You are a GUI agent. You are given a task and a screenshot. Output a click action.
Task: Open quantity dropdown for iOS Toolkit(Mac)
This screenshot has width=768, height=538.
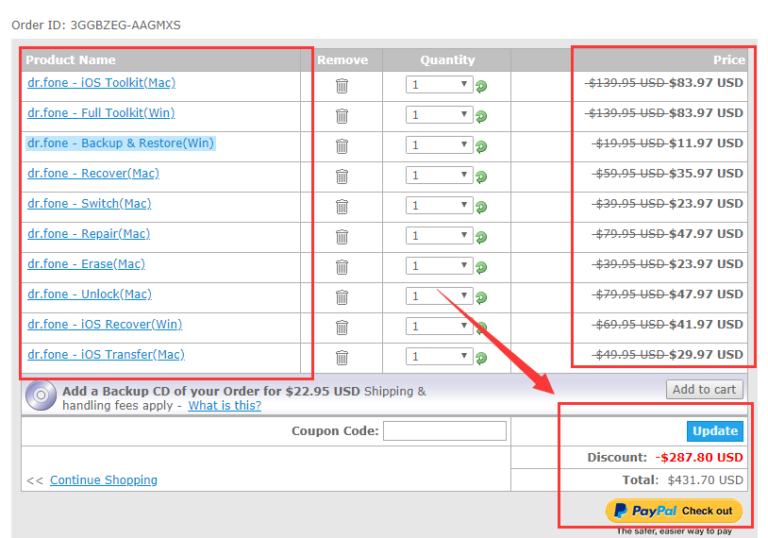(439, 84)
